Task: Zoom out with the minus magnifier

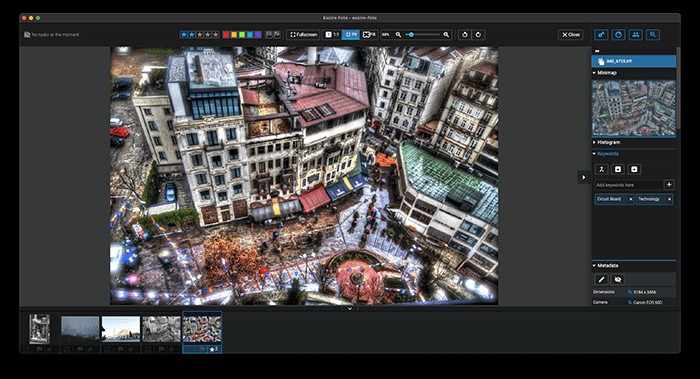Action: (398, 35)
